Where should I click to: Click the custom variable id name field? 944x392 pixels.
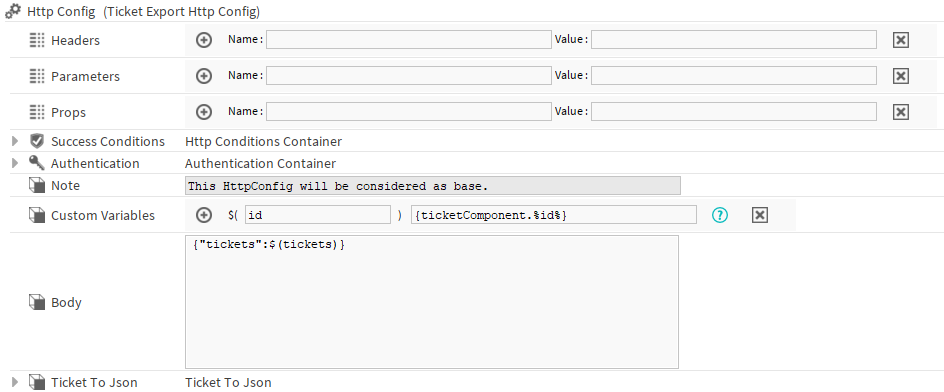coord(318,215)
